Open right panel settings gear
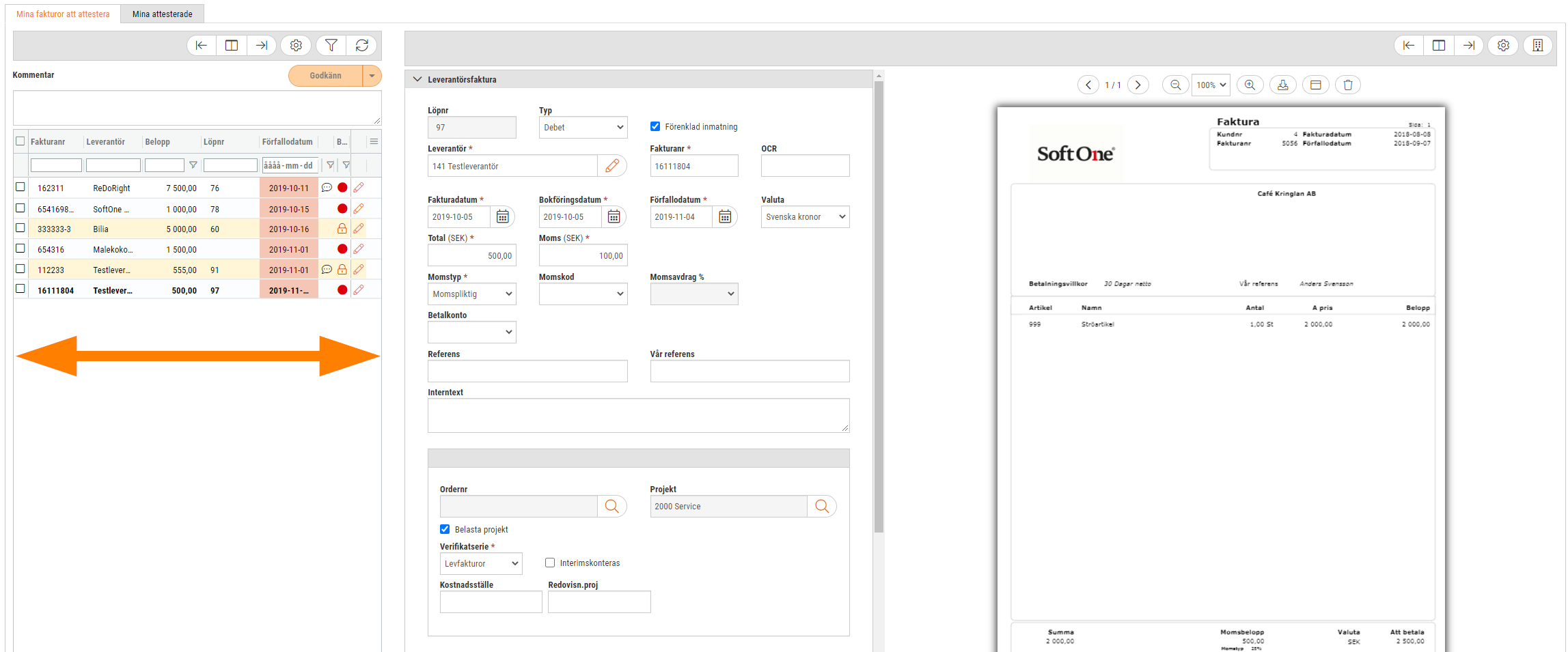This screenshot has height=652, width=1568. 1504,45
